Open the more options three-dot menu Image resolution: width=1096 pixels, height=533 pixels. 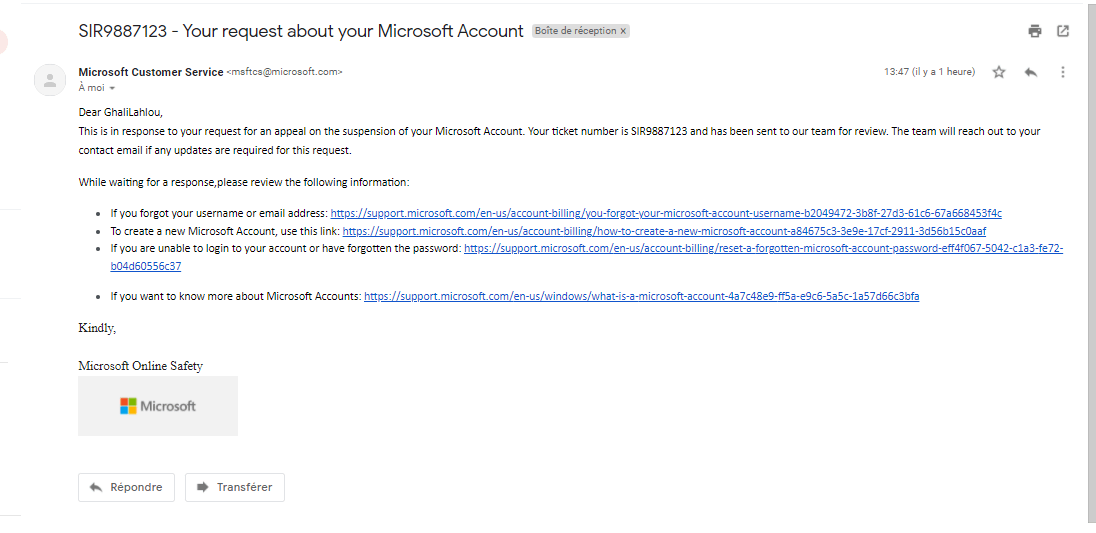point(1062,72)
